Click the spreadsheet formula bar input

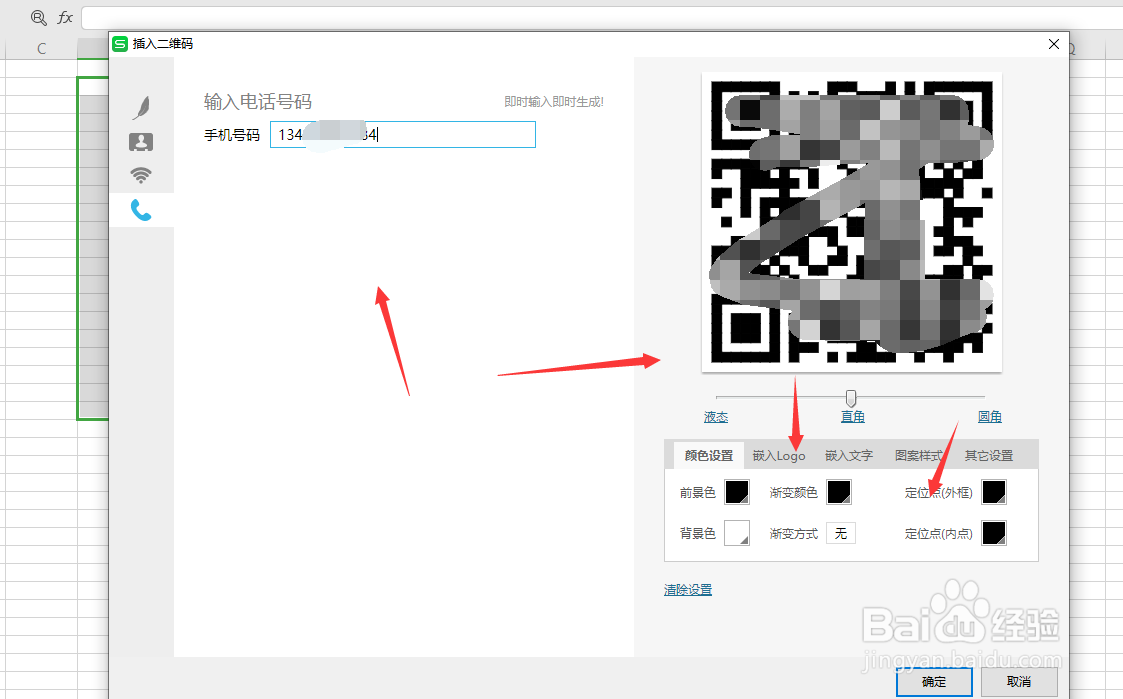[602, 18]
